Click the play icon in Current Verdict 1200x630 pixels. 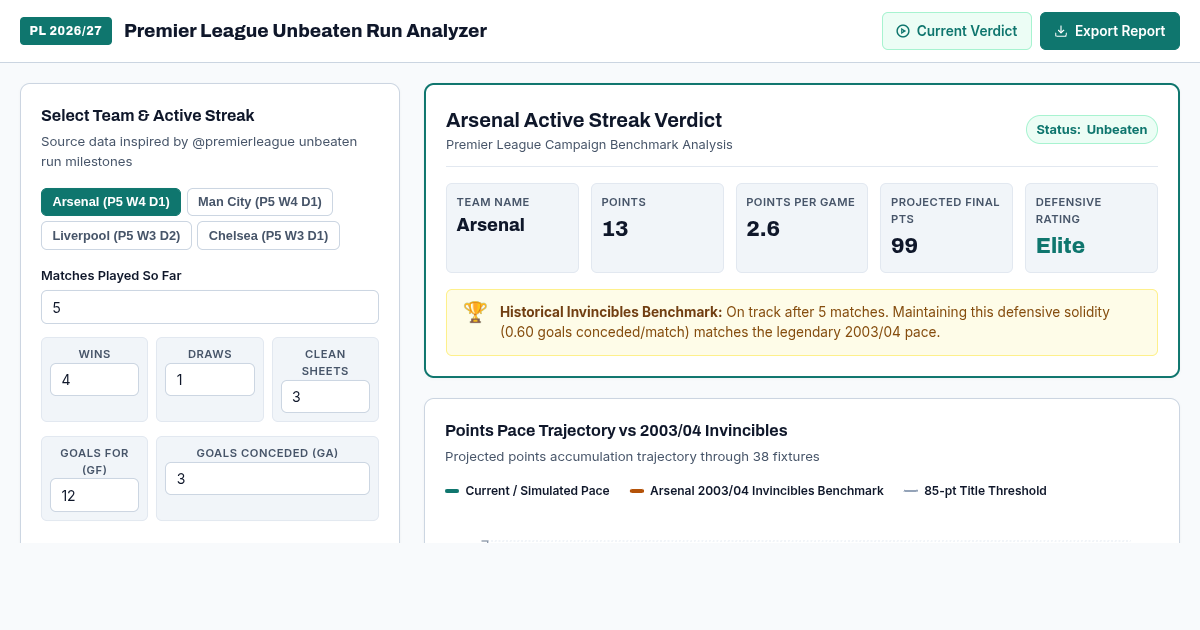[x=903, y=31]
